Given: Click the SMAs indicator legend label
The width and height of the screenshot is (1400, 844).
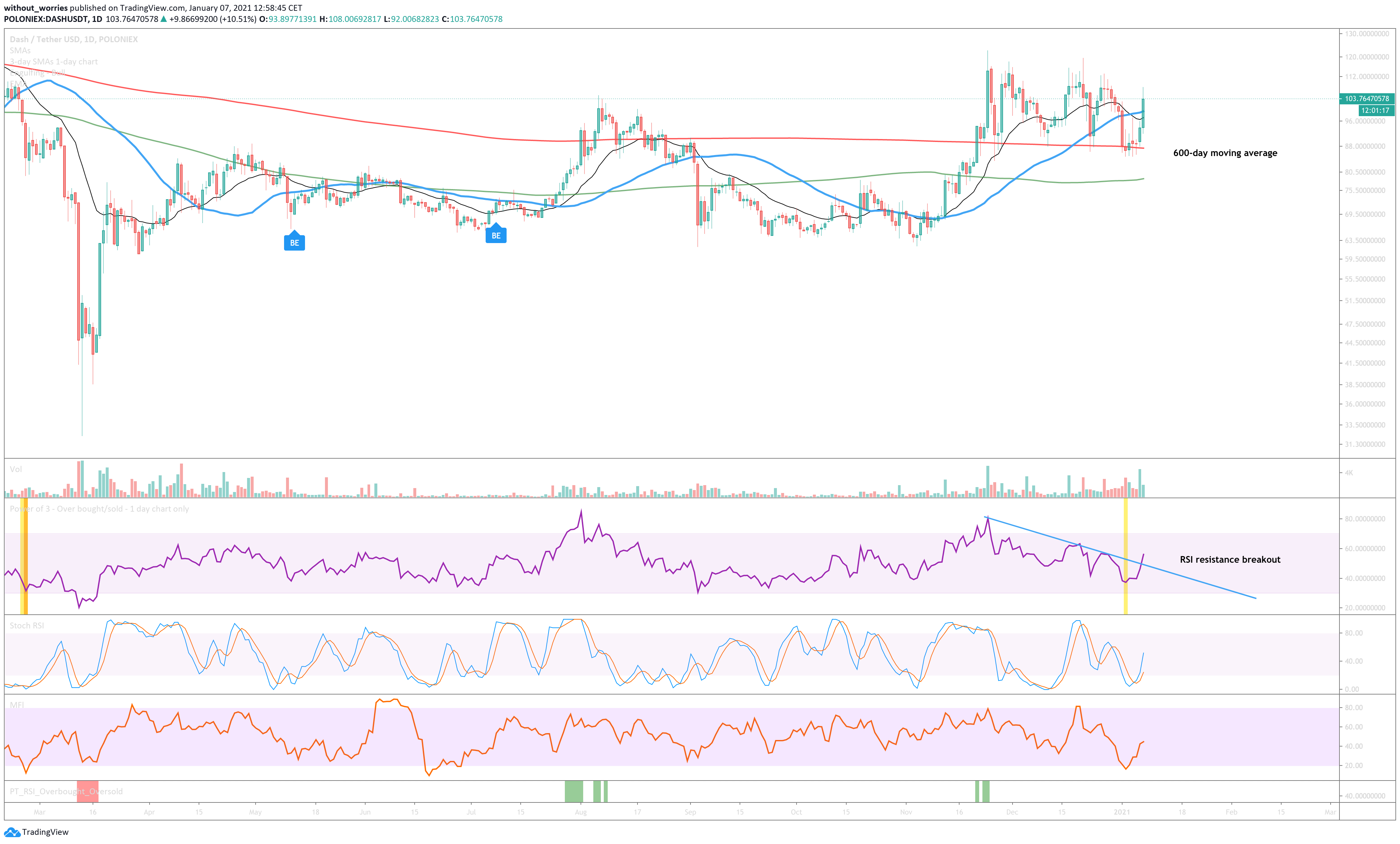Looking at the screenshot, I should pos(21,51).
